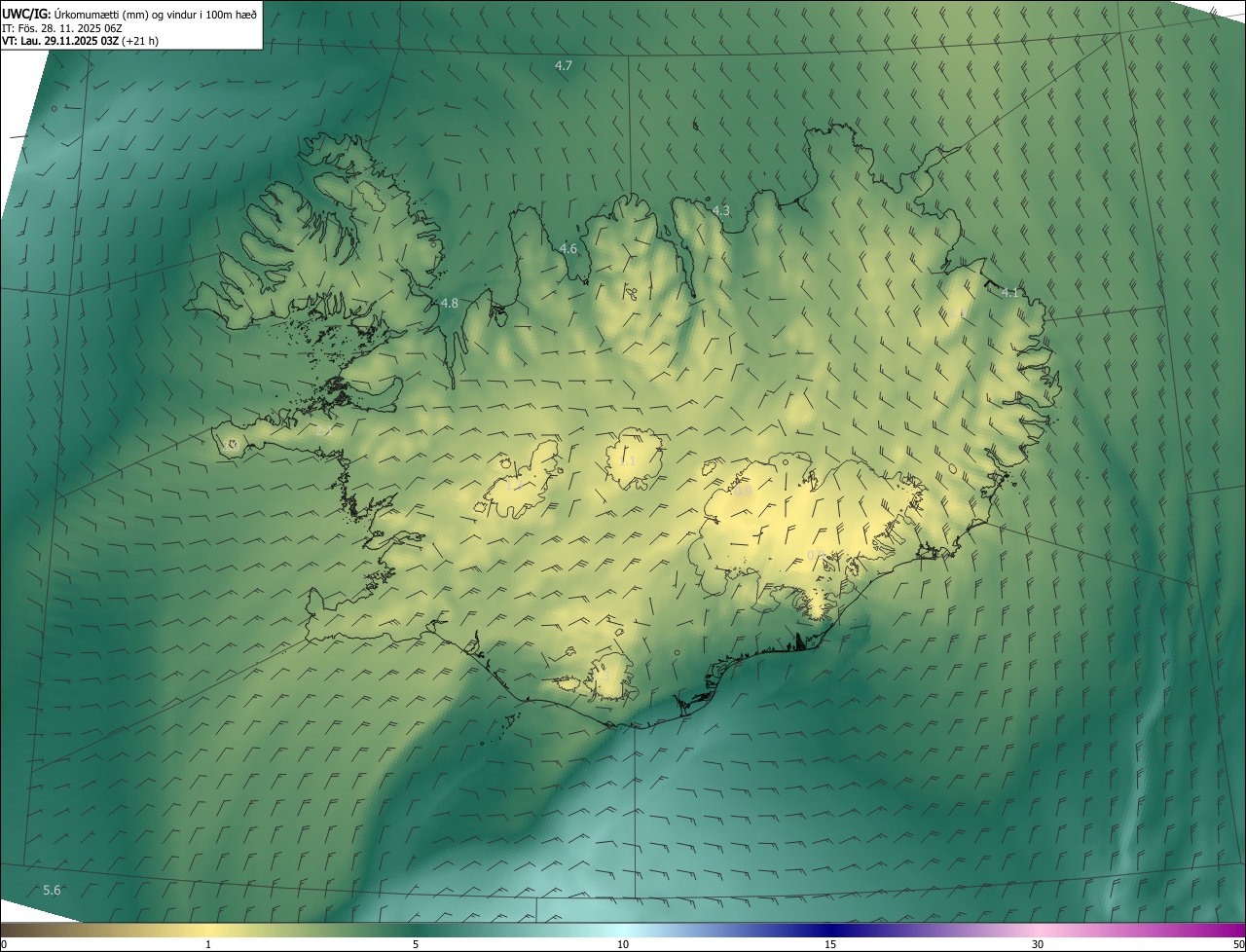Click the "5" tick on the color scale
Viewport: 1246px width, 952px height.
[416, 944]
